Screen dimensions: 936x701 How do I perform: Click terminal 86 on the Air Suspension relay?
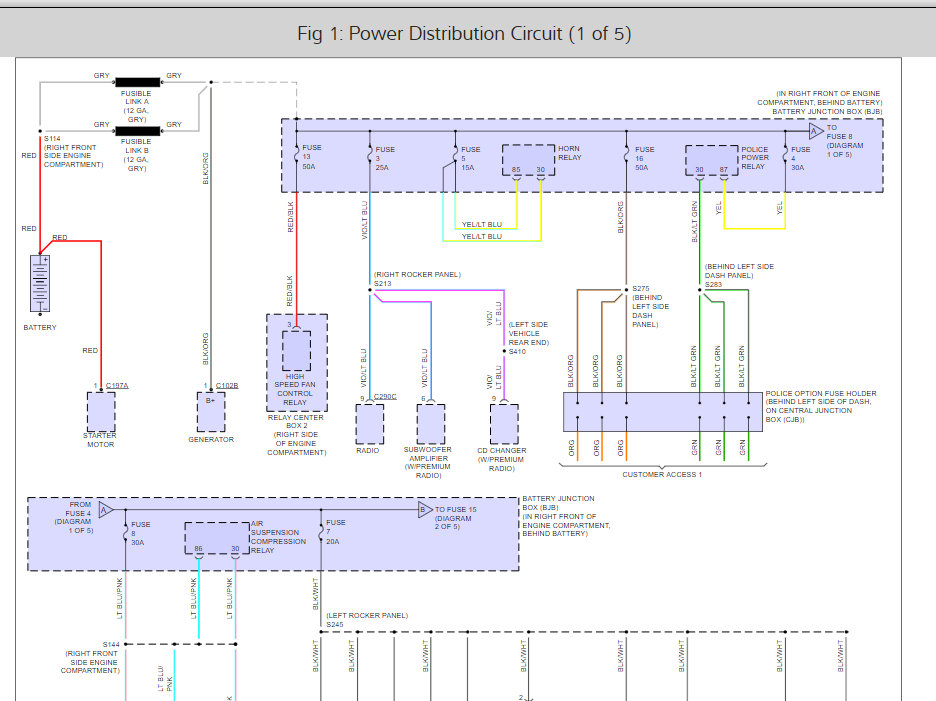pyautogui.click(x=198, y=549)
